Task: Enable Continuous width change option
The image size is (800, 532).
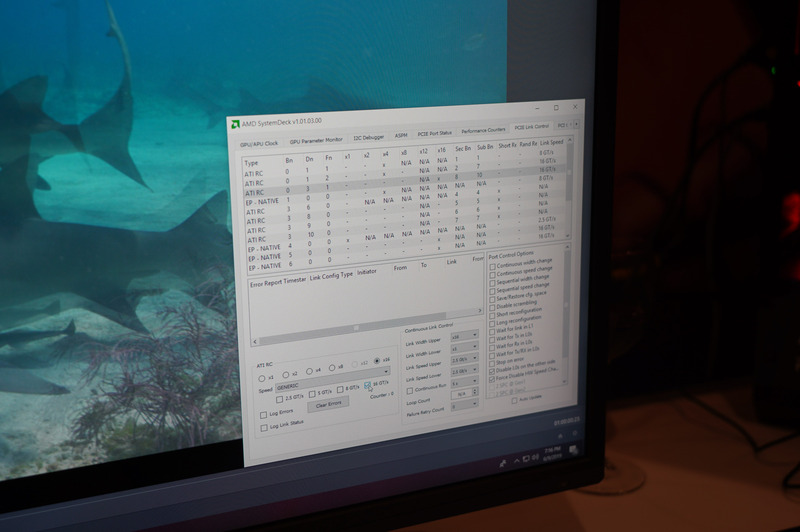Action: pos(492,267)
